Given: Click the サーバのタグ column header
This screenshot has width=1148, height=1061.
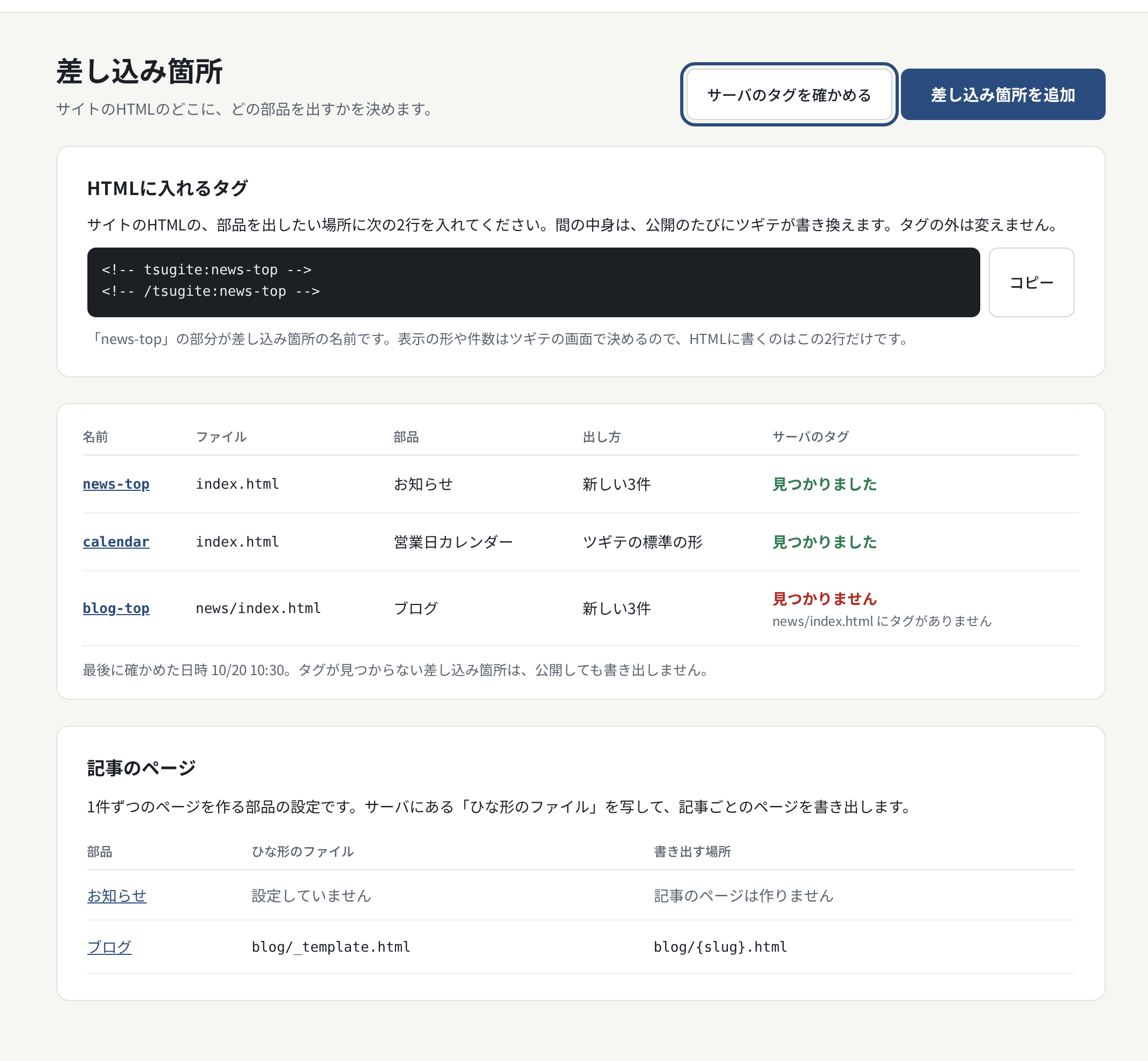Looking at the screenshot, I should (810, 437).
